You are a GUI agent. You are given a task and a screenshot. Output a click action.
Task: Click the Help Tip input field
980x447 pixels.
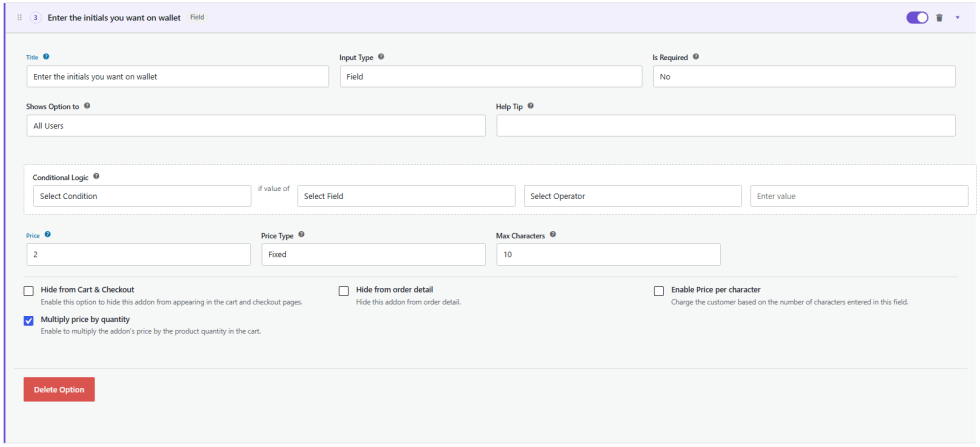click(726, 125)
